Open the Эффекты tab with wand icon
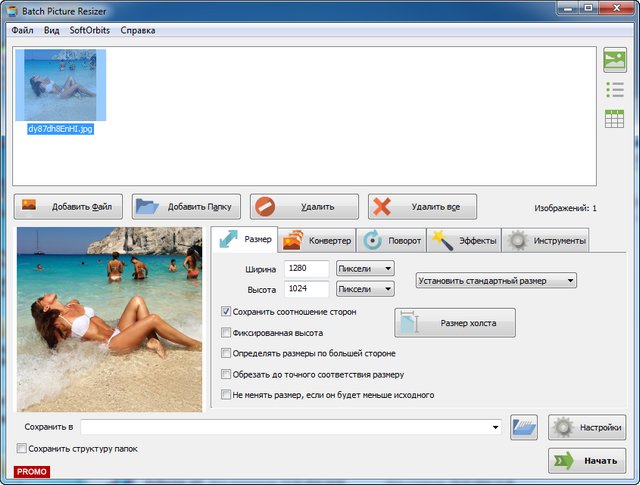Viewport: 640px width, 485px height. pos(463,241)
